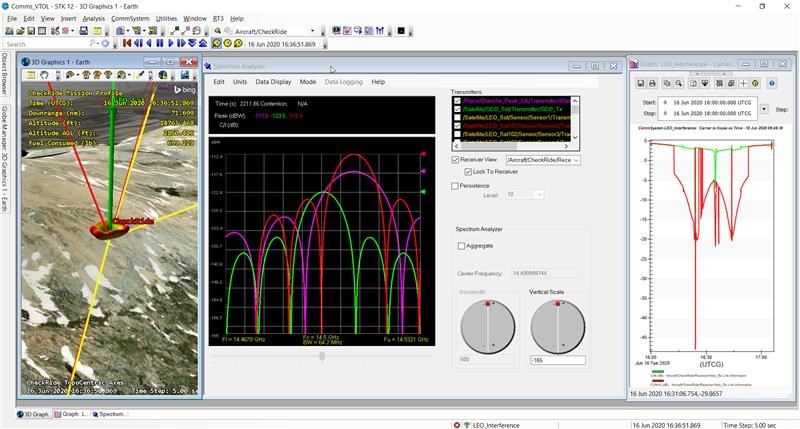The image size is (800, 429).
Task: Check the LEO_Sat102 Sensor3 transmitter checkbox
Action: click(457, 134)
